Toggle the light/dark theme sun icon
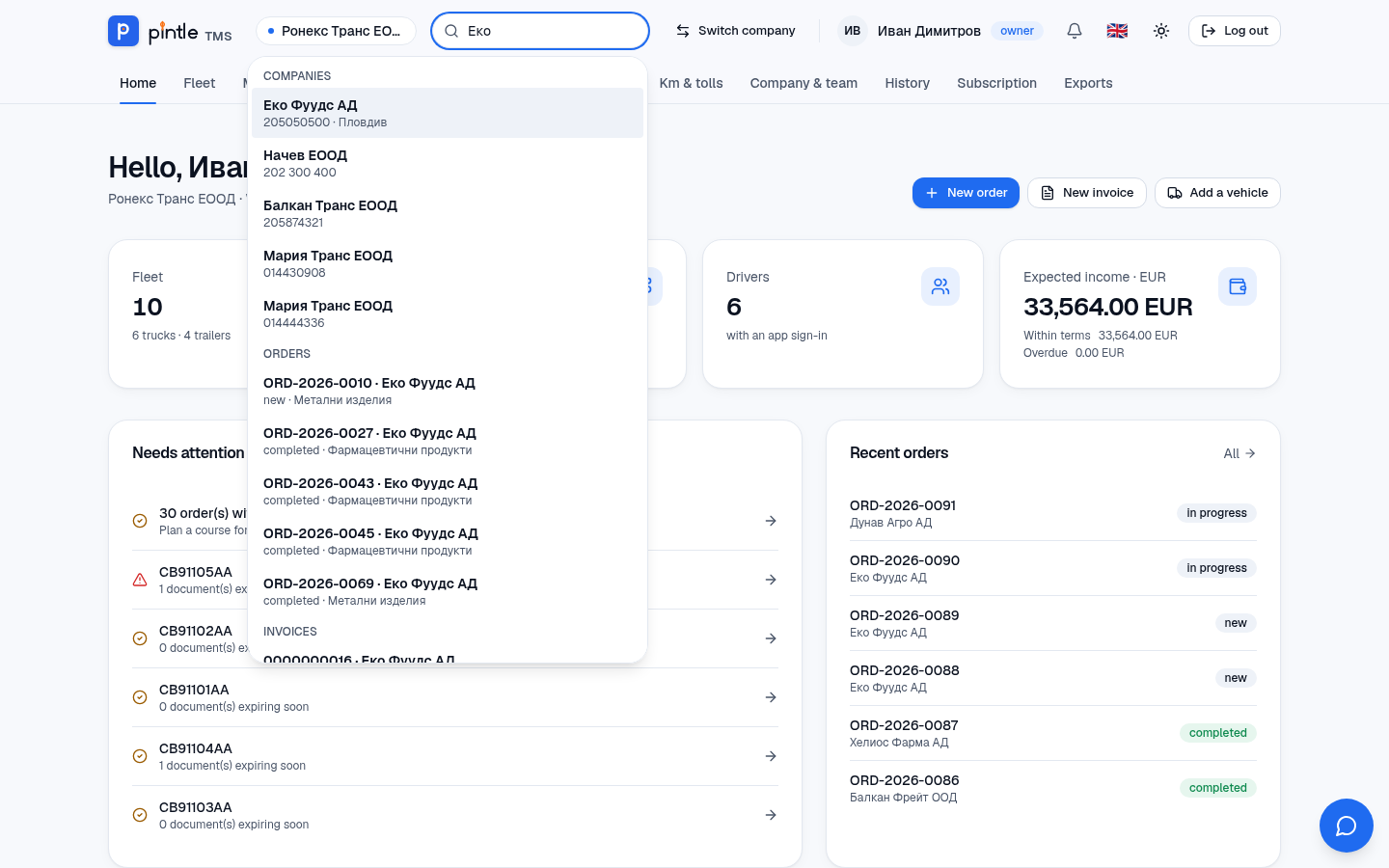1389x868 pixels. click(x=1161, y=31)
